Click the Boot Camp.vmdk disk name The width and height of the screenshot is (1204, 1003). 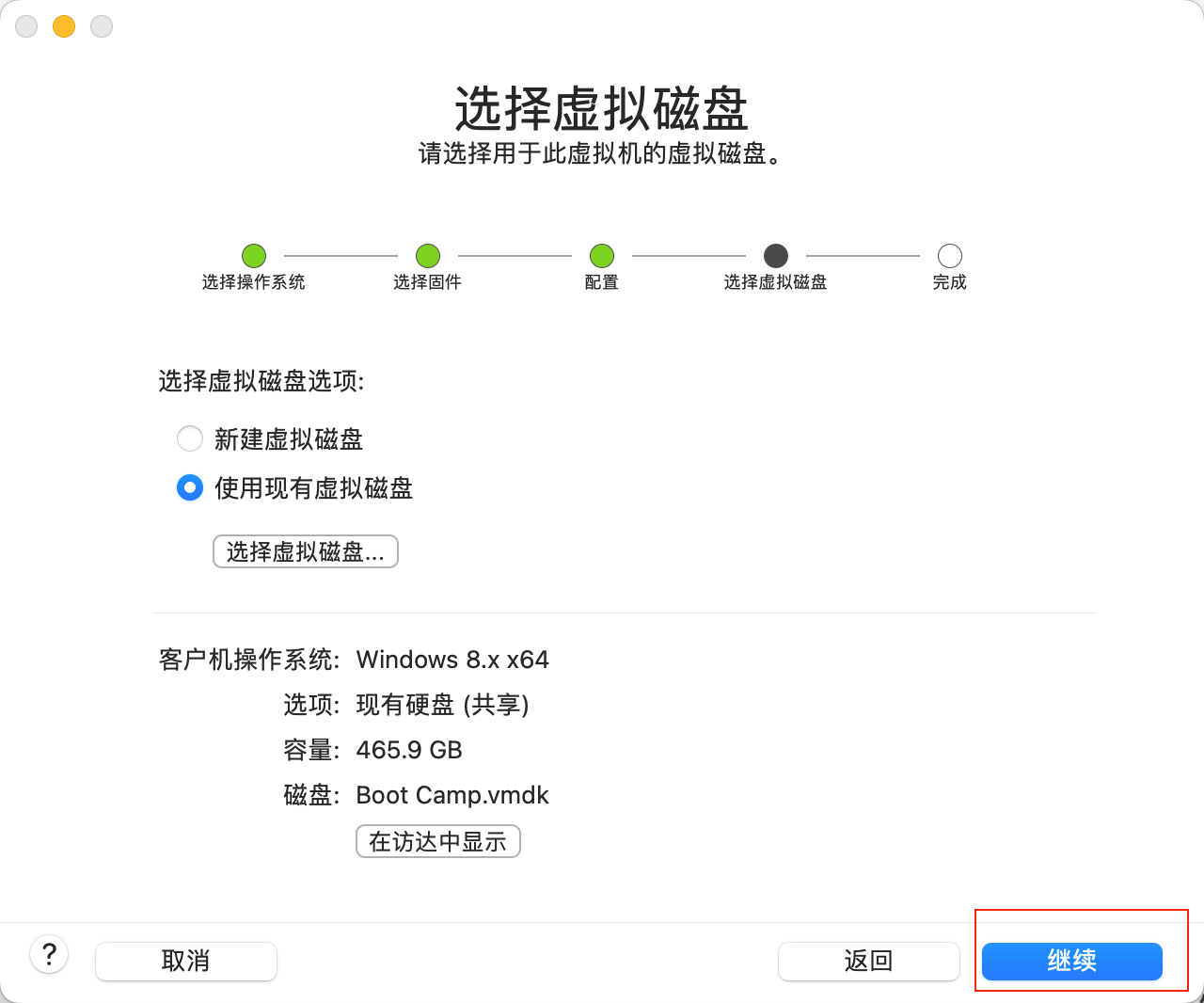(452, 795)
